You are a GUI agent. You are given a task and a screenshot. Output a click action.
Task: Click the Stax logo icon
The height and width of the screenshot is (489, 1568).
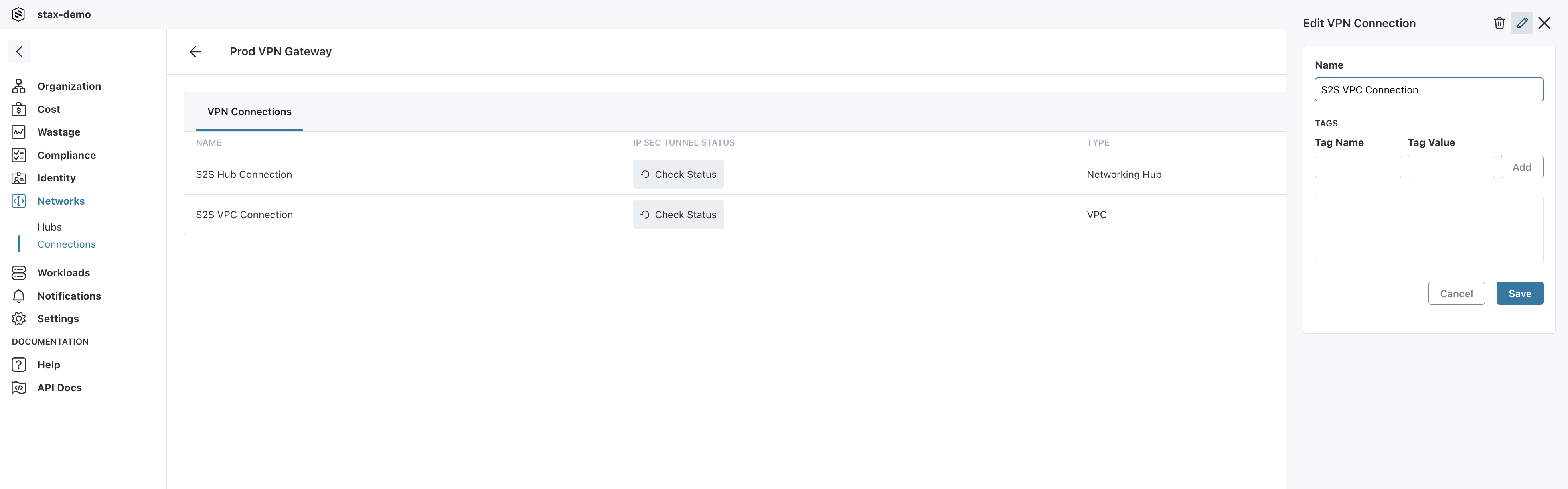(19, 14)
